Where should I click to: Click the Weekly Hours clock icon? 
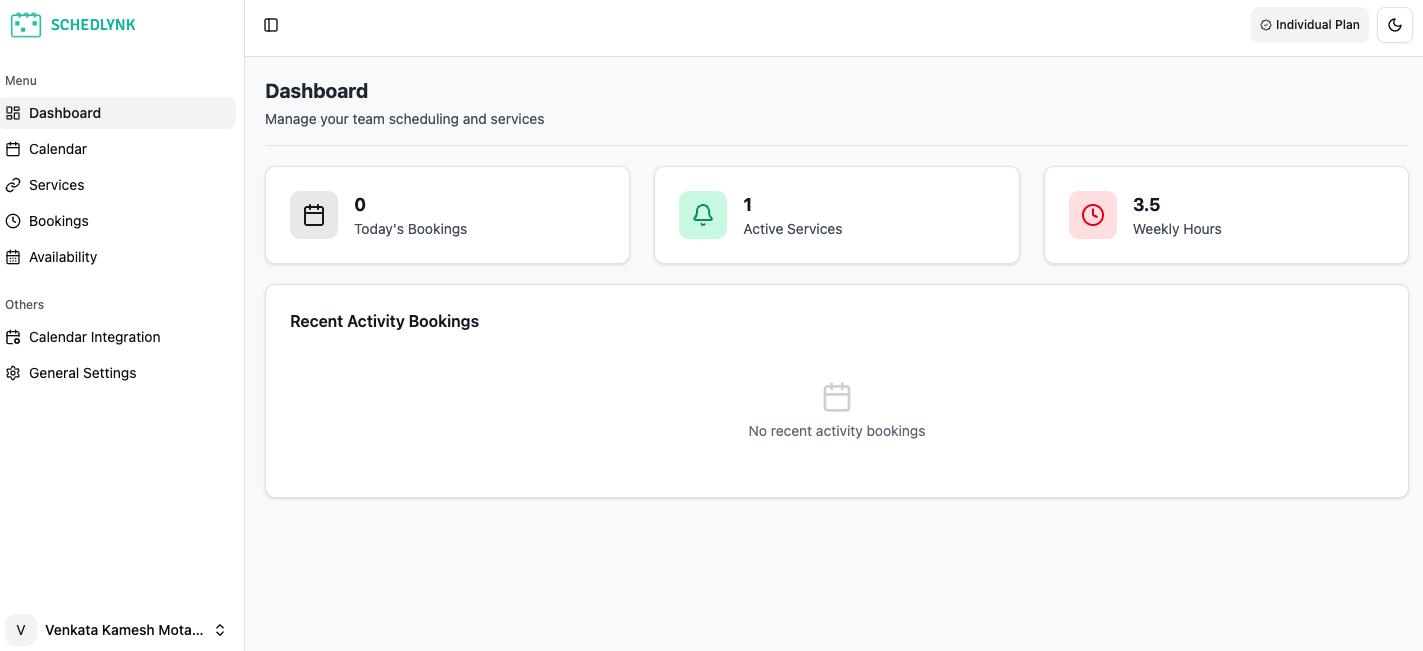point(1093,214)
